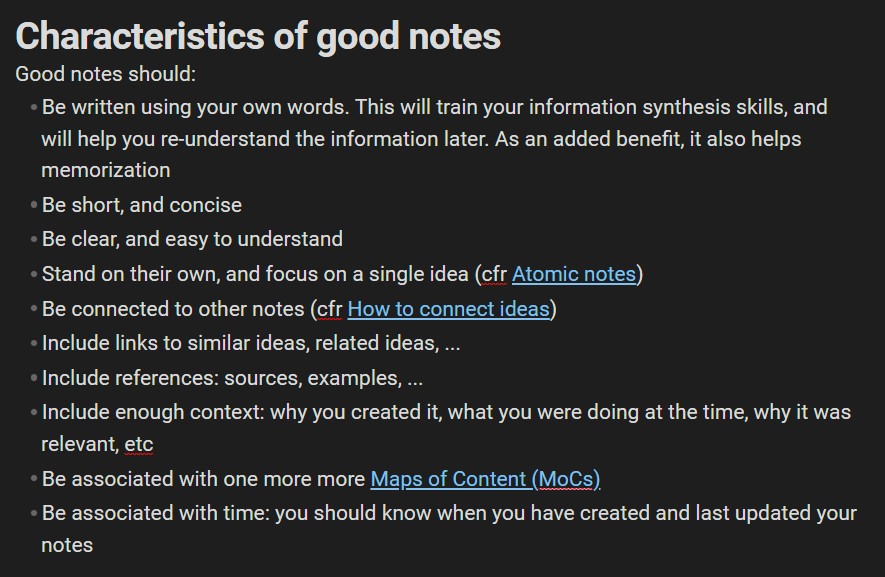Screen dimensions: 885x577
Task: Open the "How to connect ideas" link
Action: pos(448,309)
